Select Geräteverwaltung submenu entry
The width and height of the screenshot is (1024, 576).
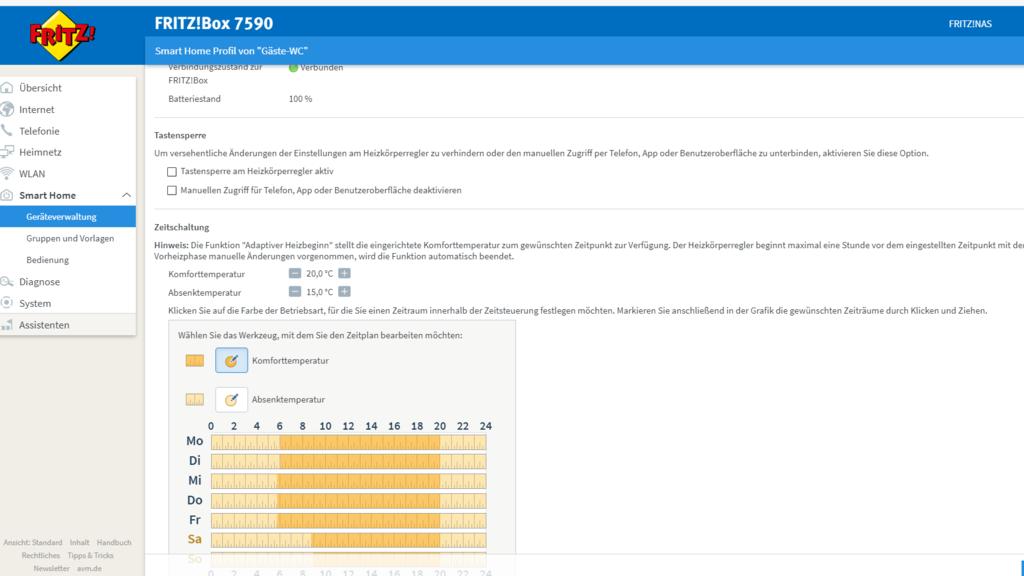61,217
